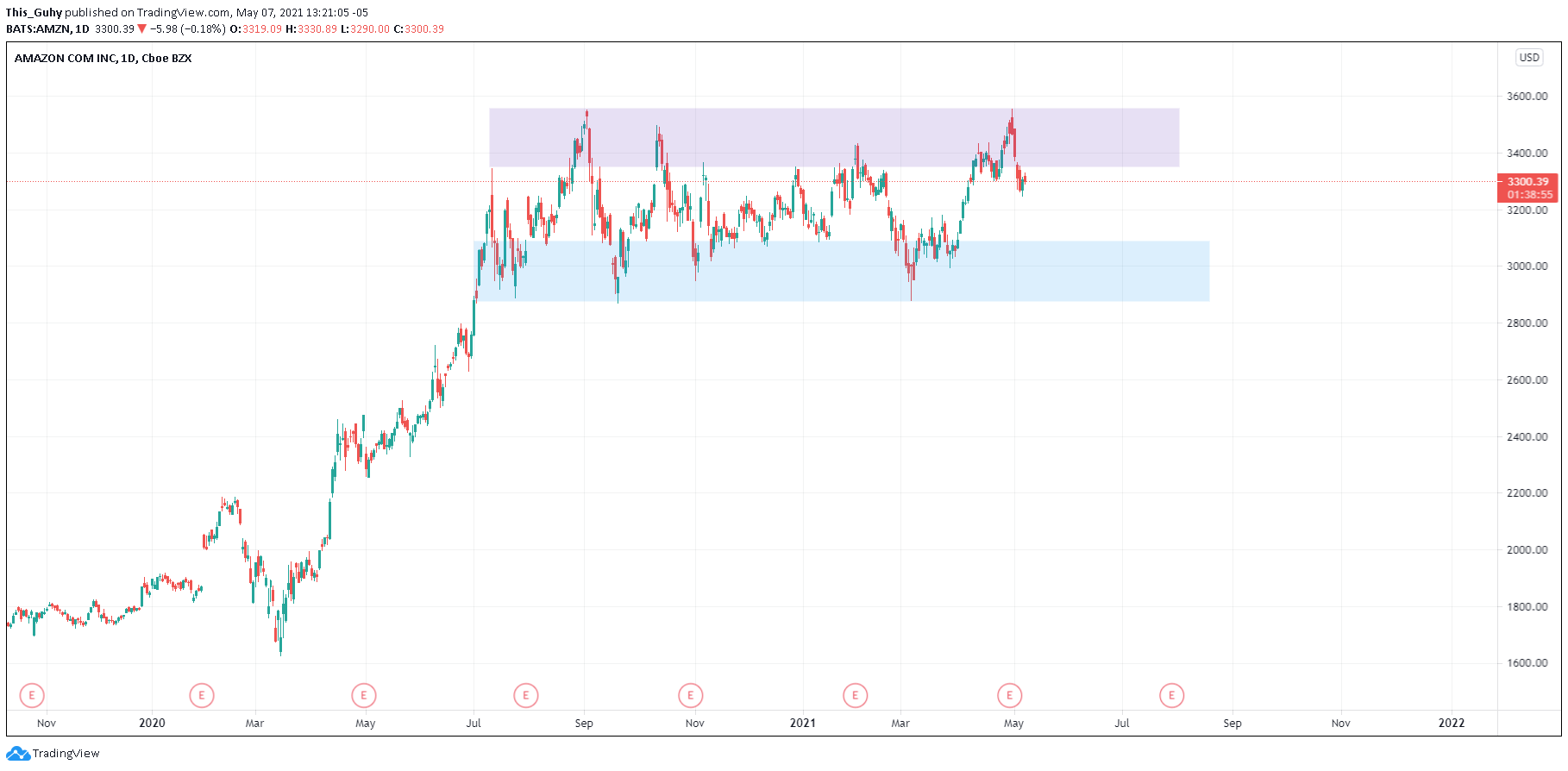The width and height of the screenshot is (1568, 771).
Task: Open the earnings marker above Nov 2020
Action: pos(691,695)
